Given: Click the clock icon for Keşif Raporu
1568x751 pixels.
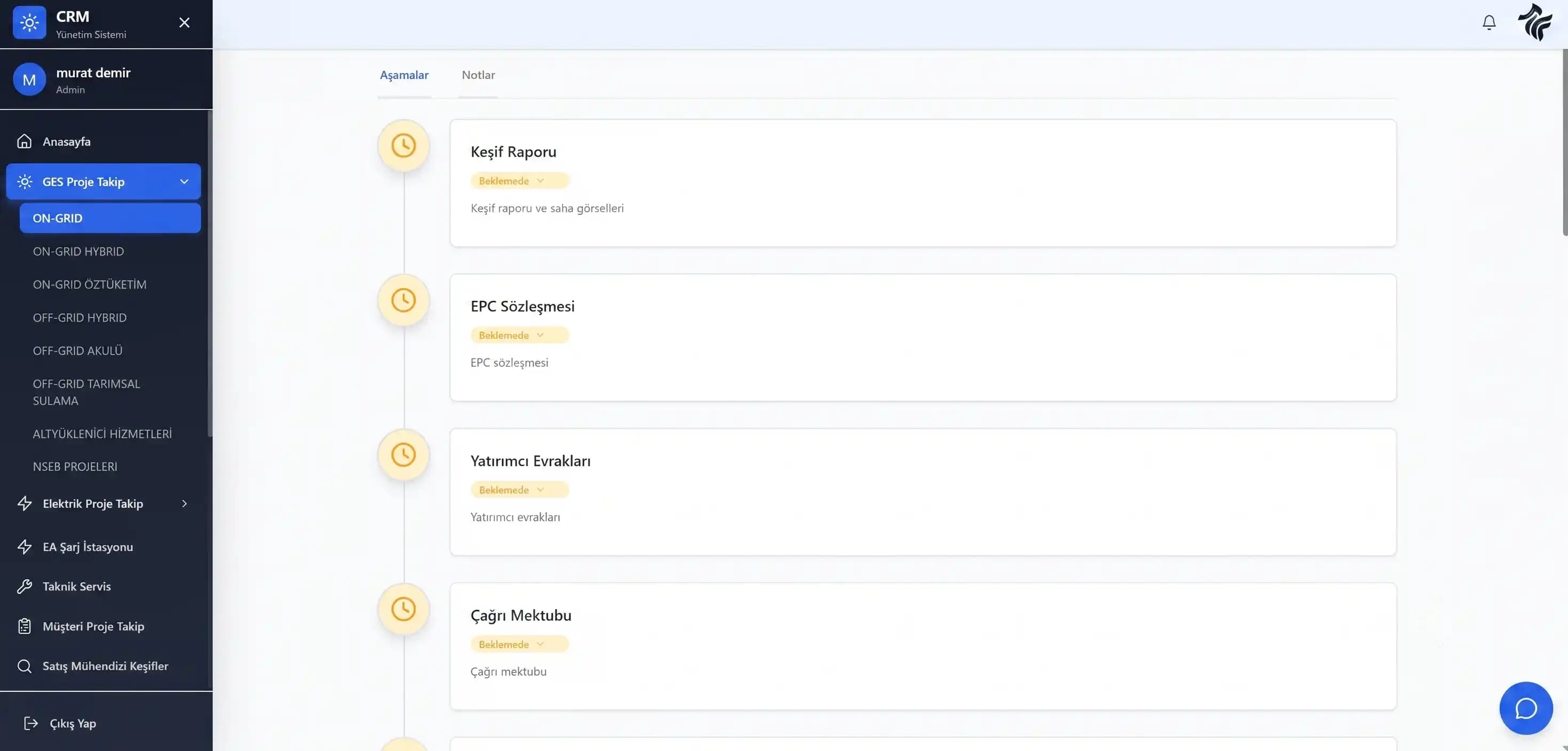Looking at the screenshot, I should click(403, 145).
